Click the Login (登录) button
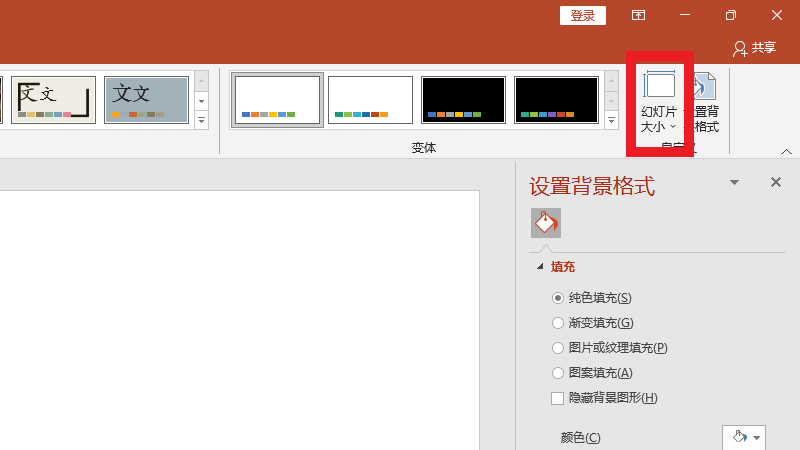The height and width of the screenshot is (450, 800). pos(583,15)
